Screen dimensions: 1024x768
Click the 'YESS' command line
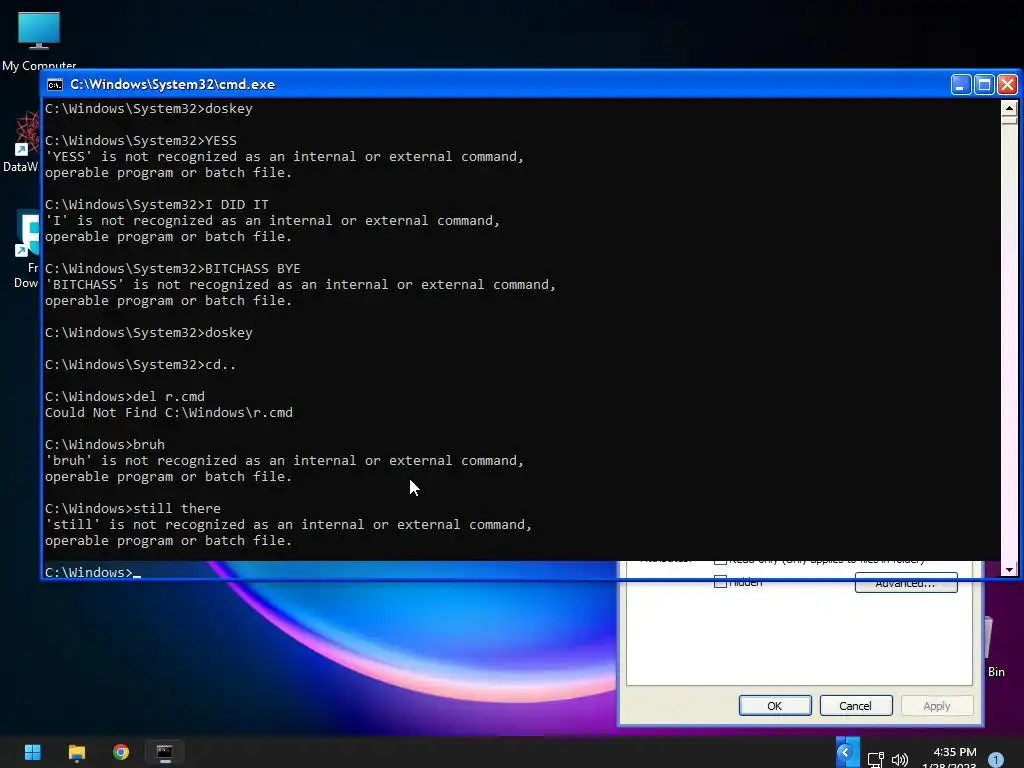click(x=140, y=140)
